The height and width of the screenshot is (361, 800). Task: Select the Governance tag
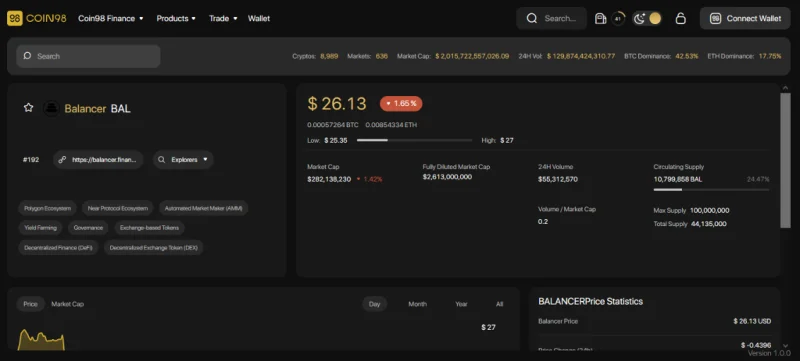(88, 228)
